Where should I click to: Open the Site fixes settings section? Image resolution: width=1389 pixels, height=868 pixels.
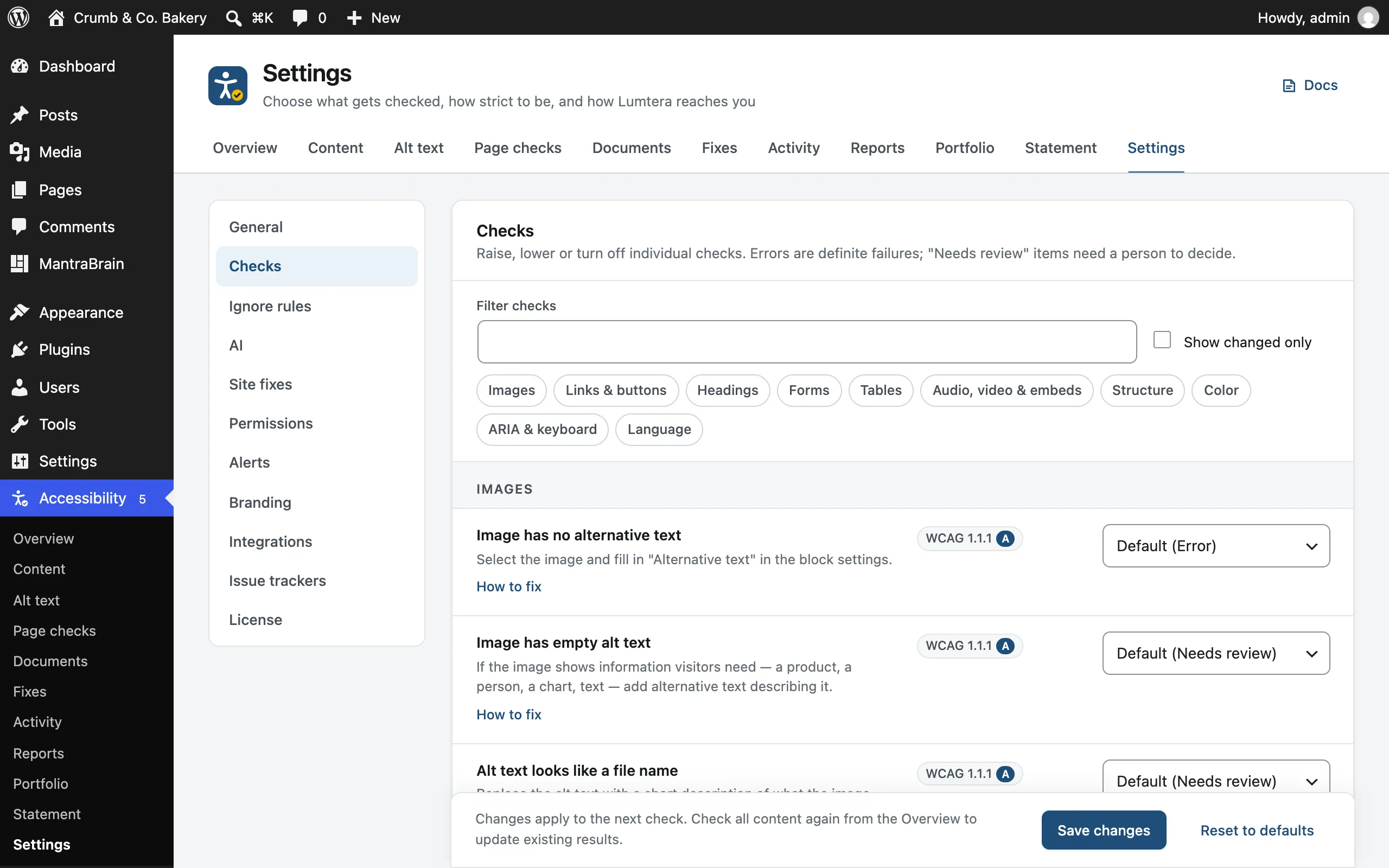316,384
